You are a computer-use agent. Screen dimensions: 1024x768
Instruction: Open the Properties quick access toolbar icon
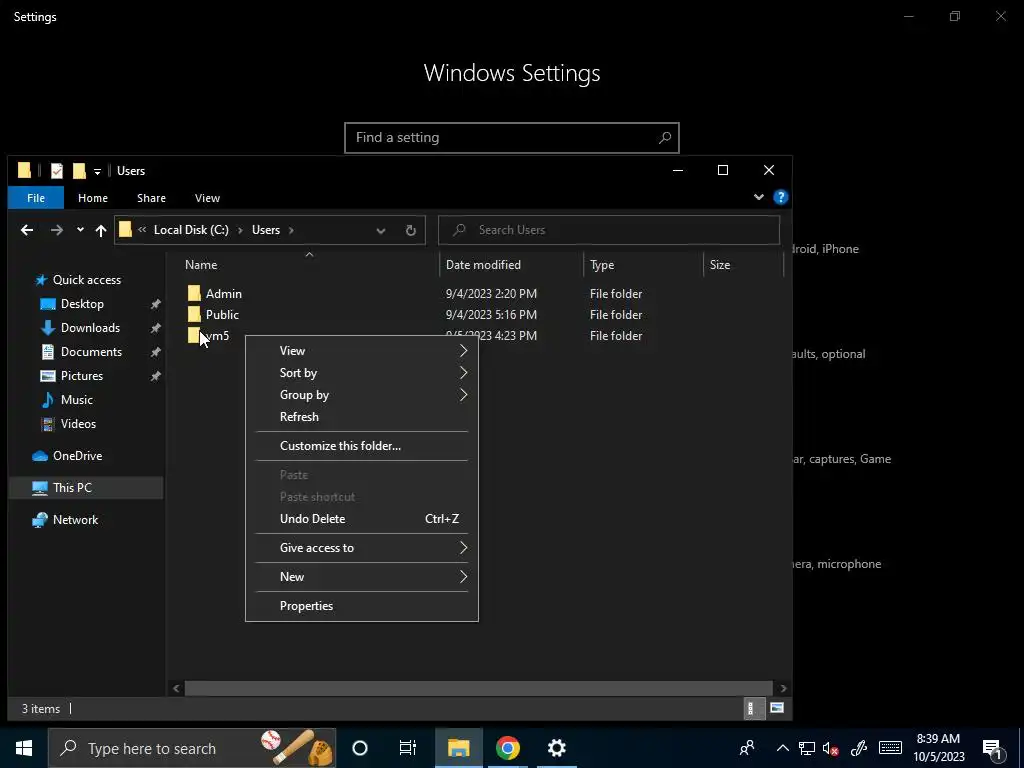coord(57,170)
